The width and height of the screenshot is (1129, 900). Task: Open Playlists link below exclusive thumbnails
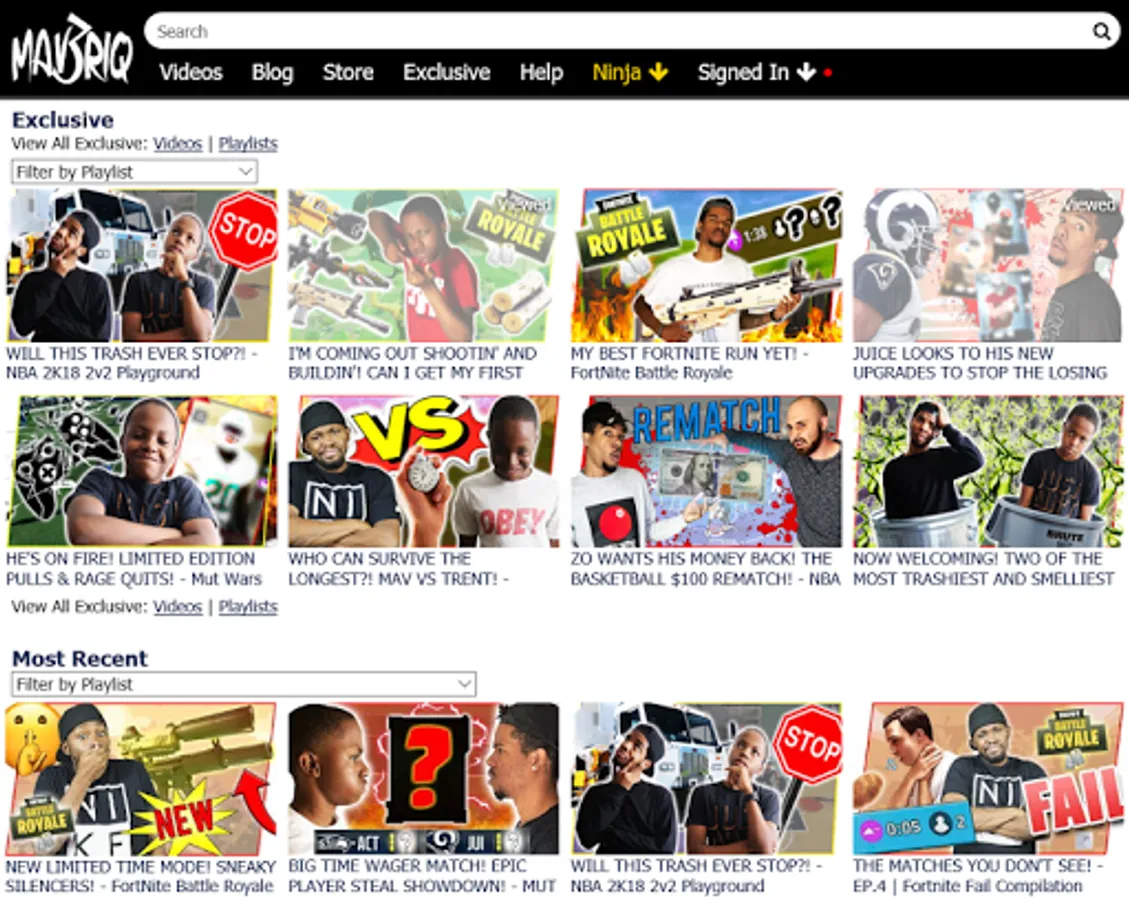click(x=248, y=607)
